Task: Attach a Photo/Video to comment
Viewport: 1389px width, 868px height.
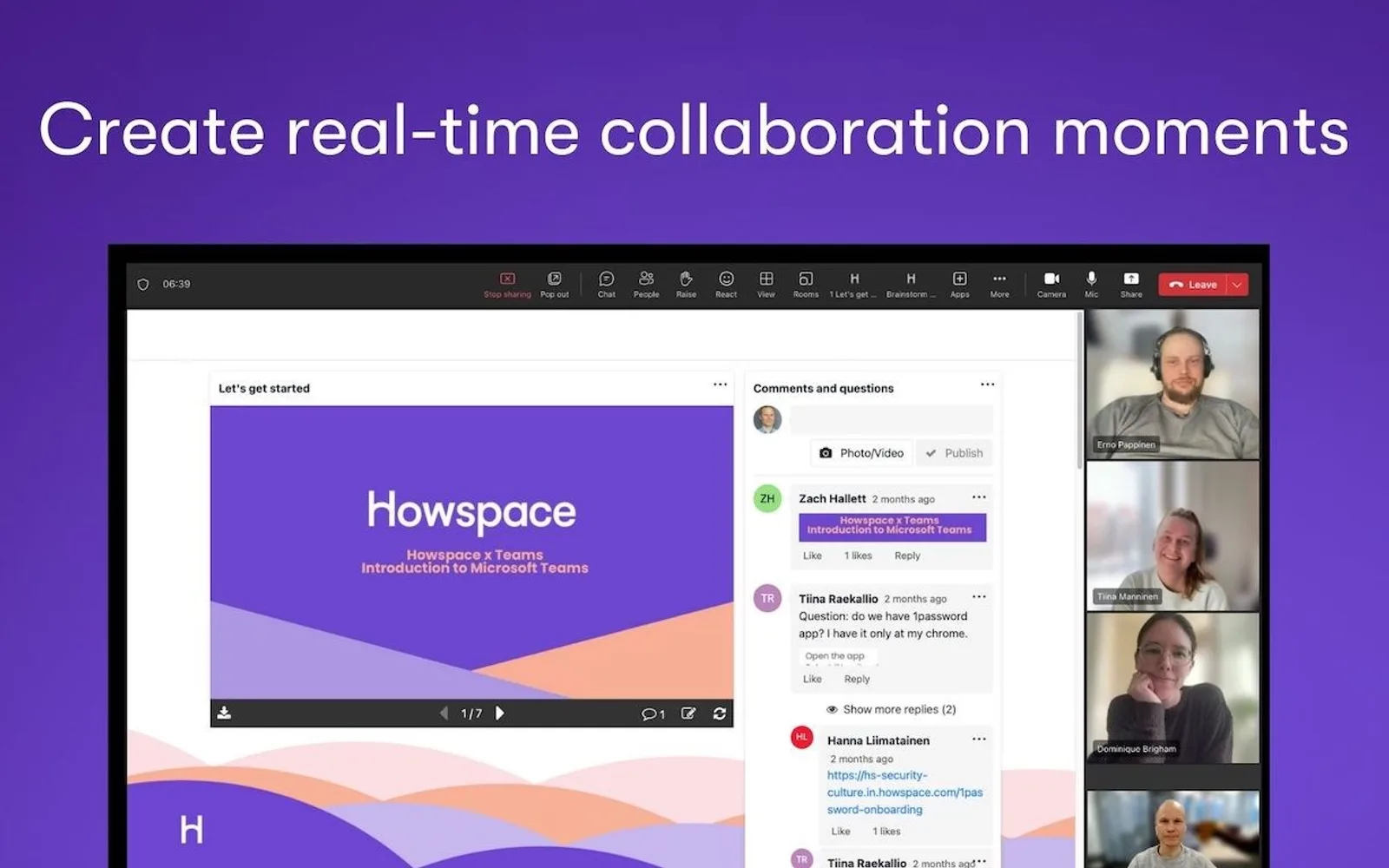Action: pyautogui.click(x=861, y=453)
